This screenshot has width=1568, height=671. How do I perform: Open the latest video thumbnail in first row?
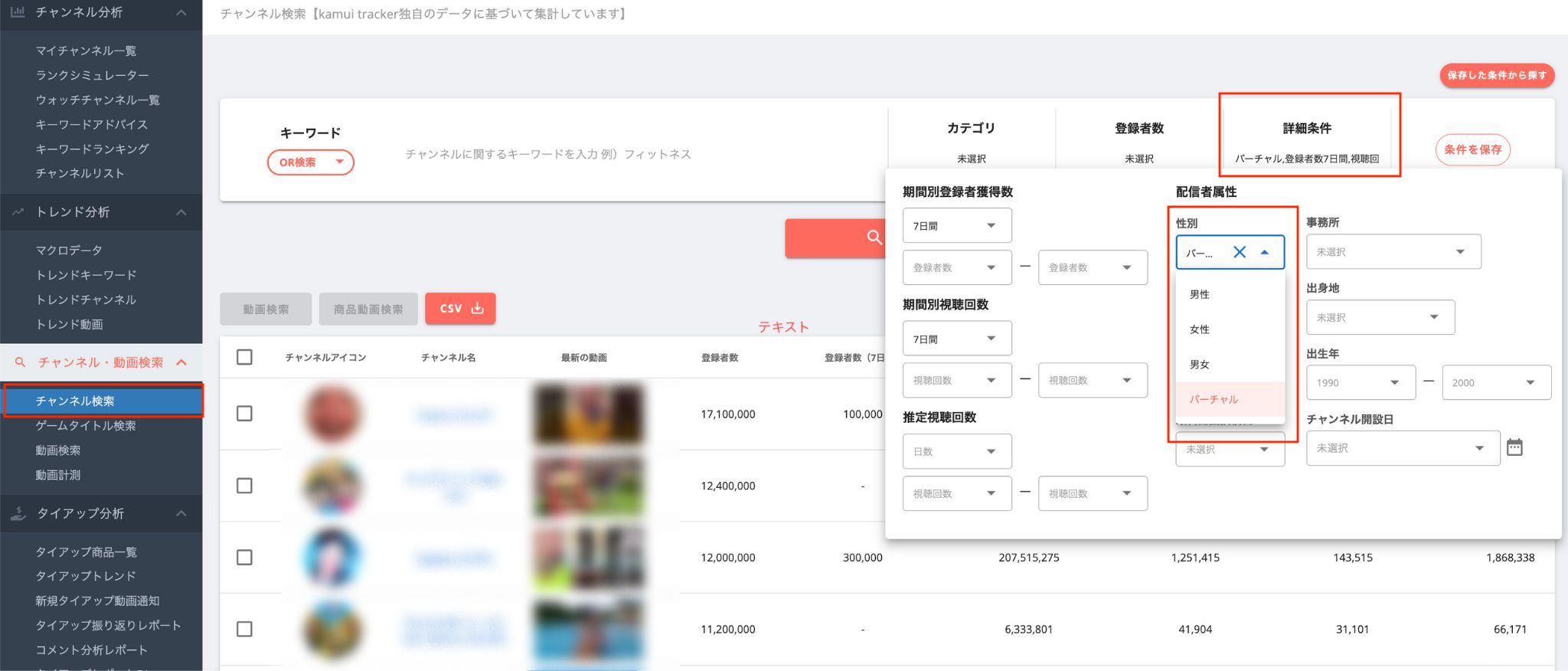587,414
